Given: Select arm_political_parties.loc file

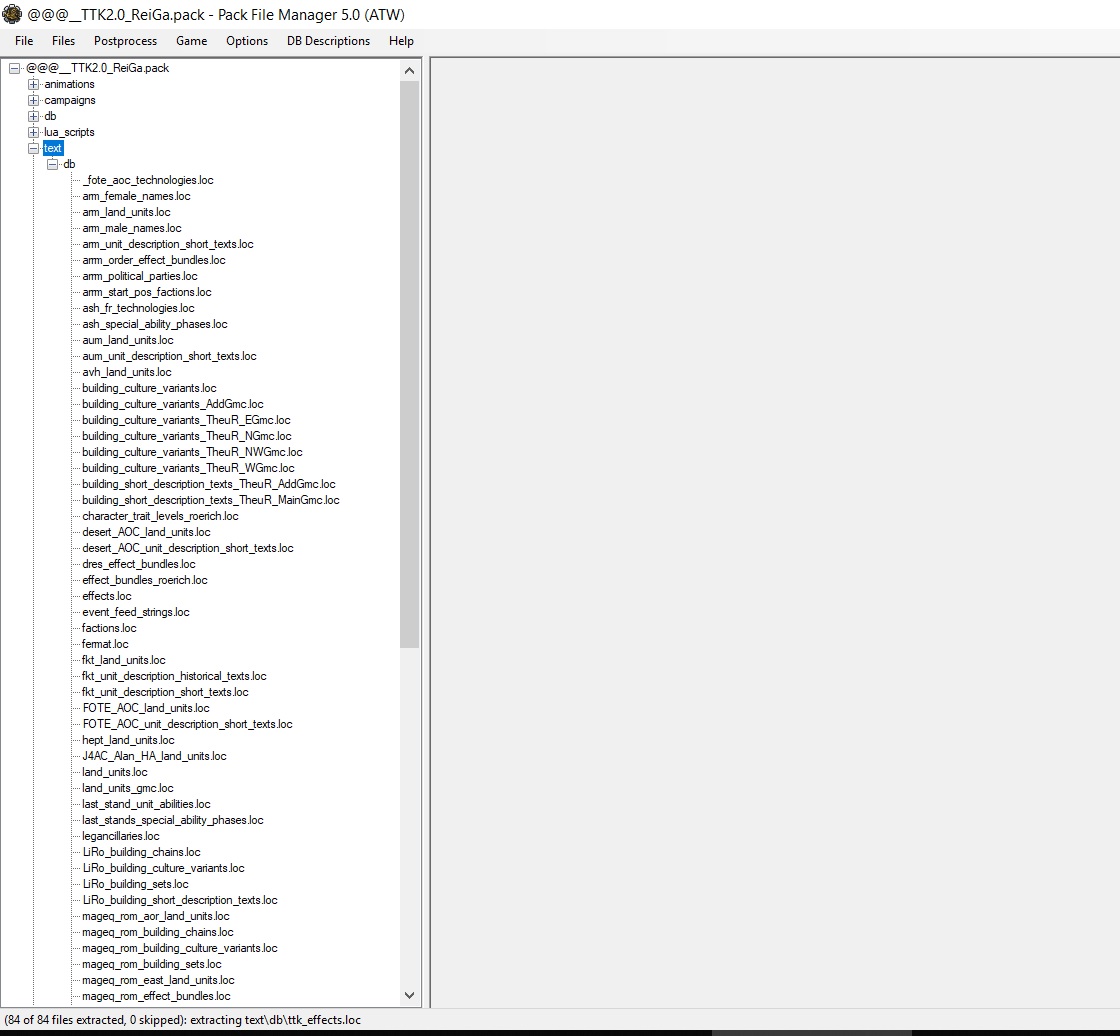Looking at the screenshot, I should coord(140,276).
